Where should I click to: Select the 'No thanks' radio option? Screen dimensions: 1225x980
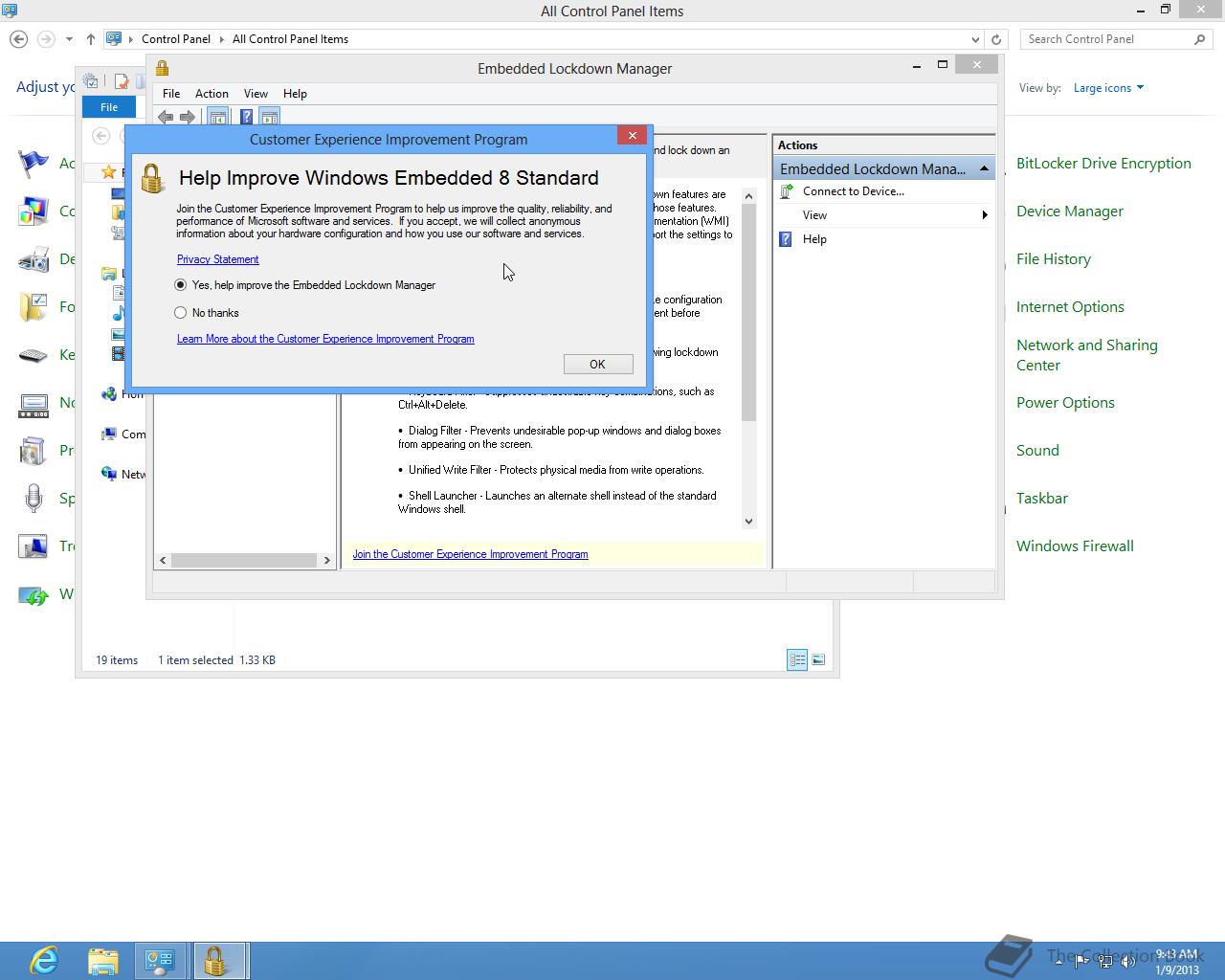(207, 313)
